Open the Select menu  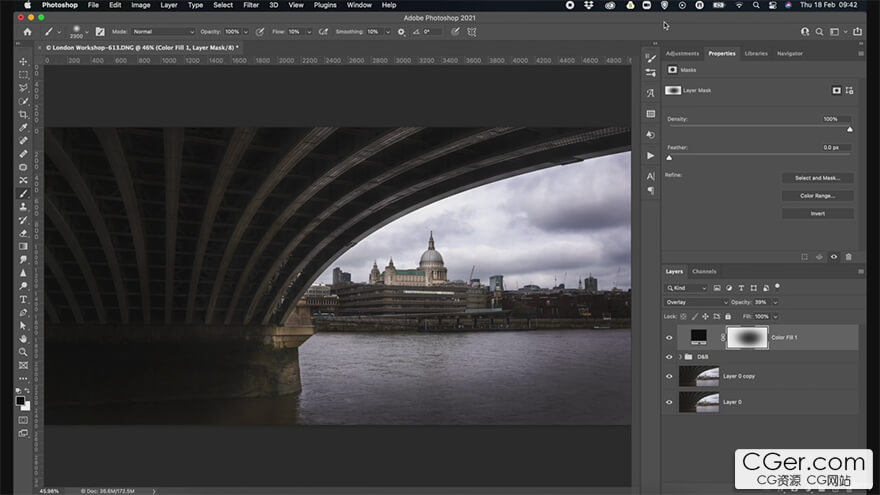[223, 5]
